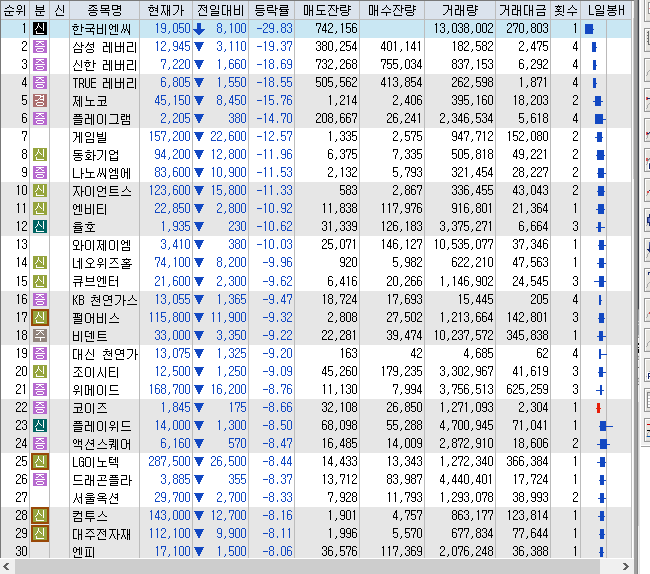The image size is (650, 574).
Task: Click the 신 badge in the 조이시티 row
Action: coord(40,371)
